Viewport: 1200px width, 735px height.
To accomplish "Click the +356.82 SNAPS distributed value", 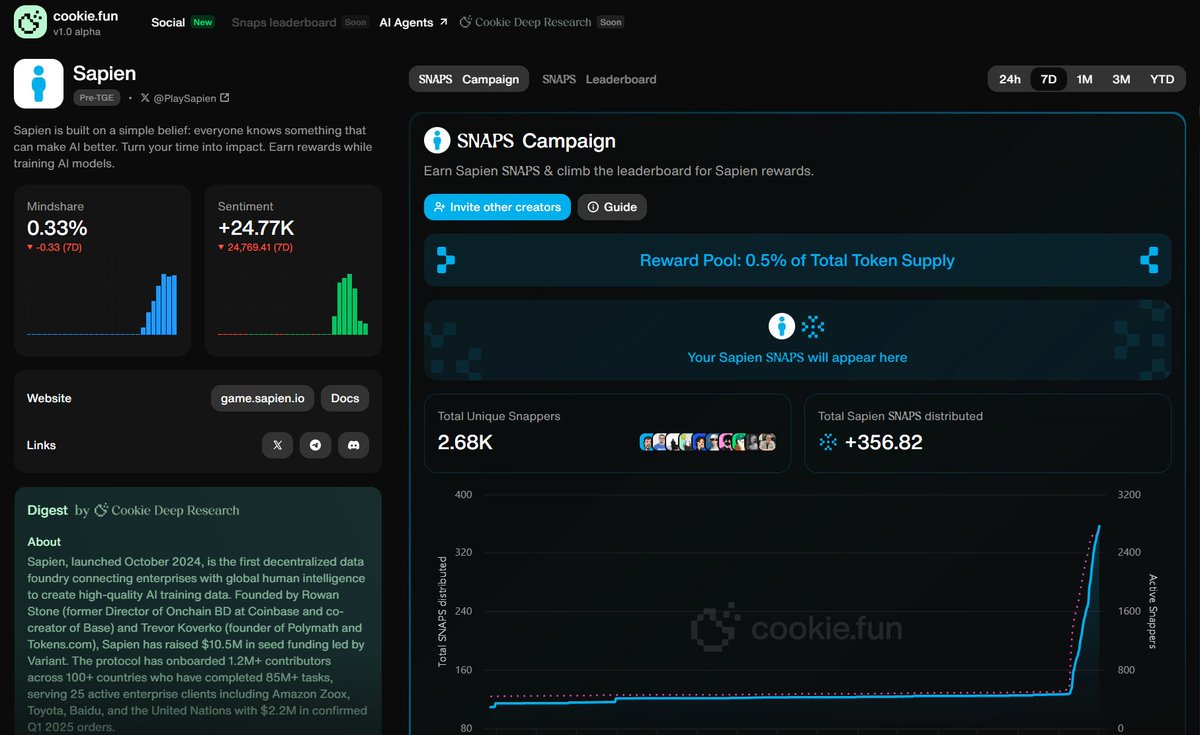I will pos(883,442).
